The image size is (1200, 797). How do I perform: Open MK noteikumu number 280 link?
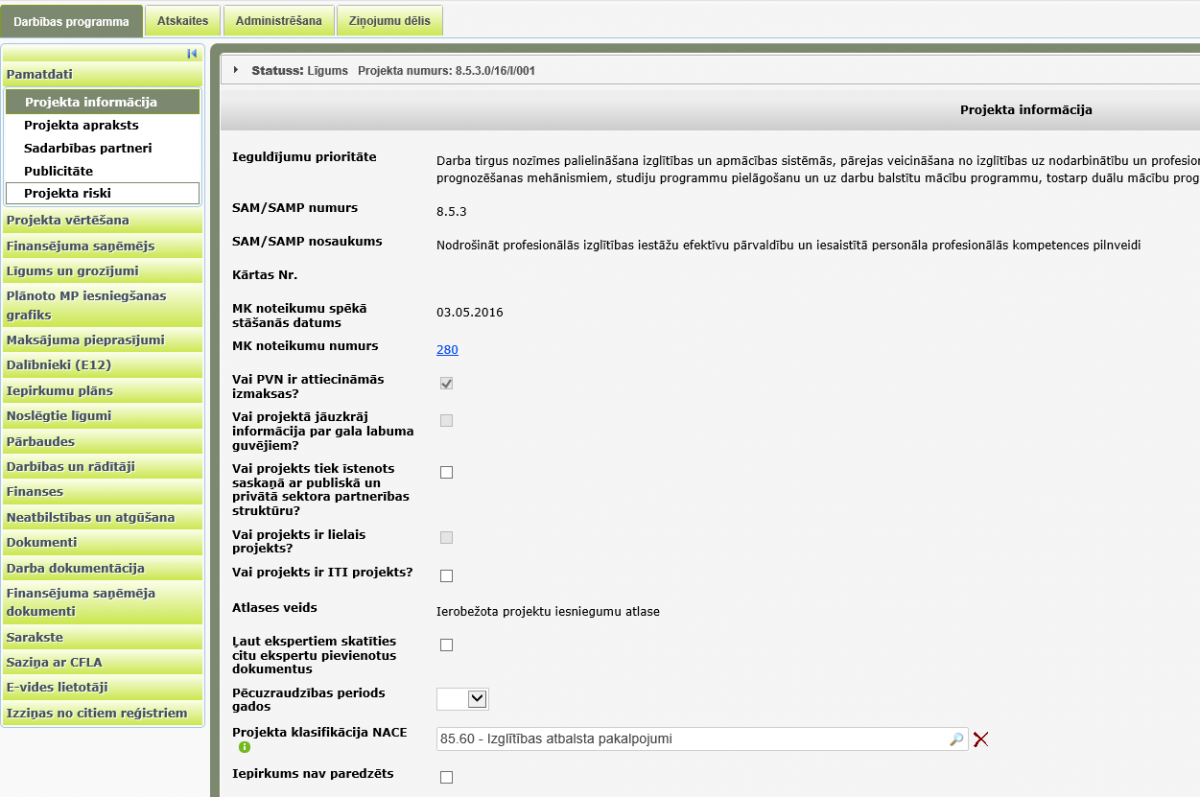point(447,349)
